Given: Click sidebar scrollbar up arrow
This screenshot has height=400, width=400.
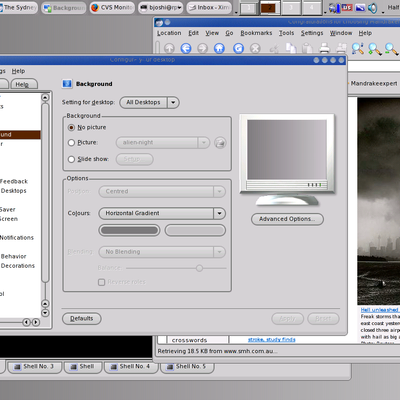Looking at the screenshot, I should 45,98.
